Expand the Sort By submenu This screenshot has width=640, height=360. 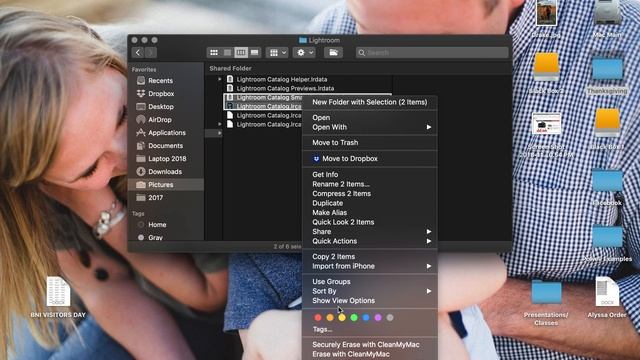click(370, 291)
